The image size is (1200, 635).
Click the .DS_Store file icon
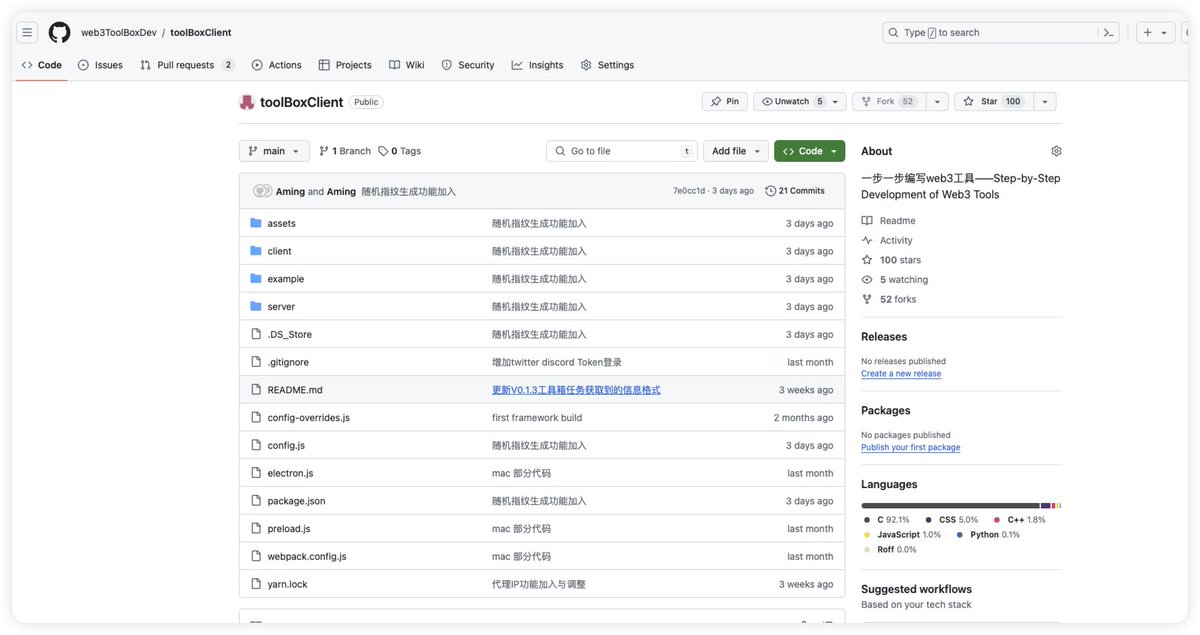click(256, 334)
